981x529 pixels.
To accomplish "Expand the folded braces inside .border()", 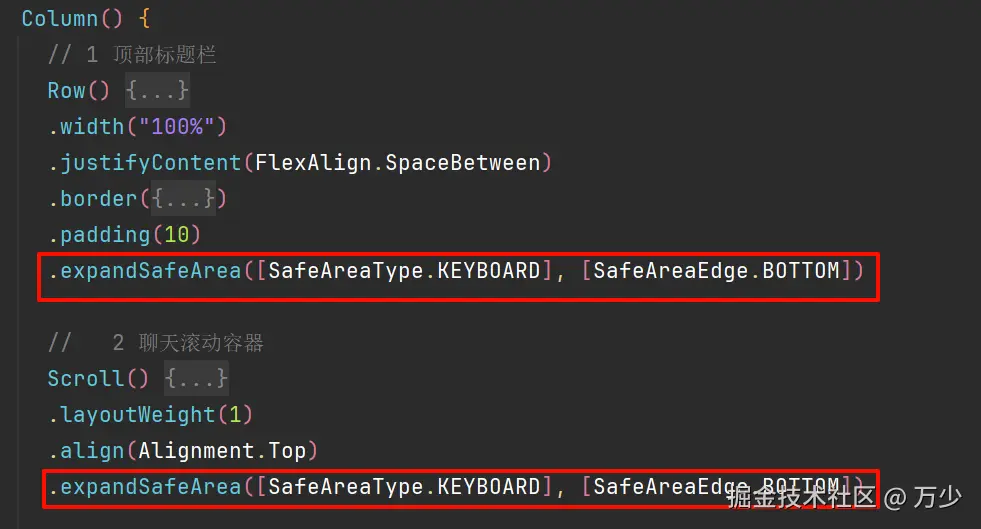I will [183, 198].
